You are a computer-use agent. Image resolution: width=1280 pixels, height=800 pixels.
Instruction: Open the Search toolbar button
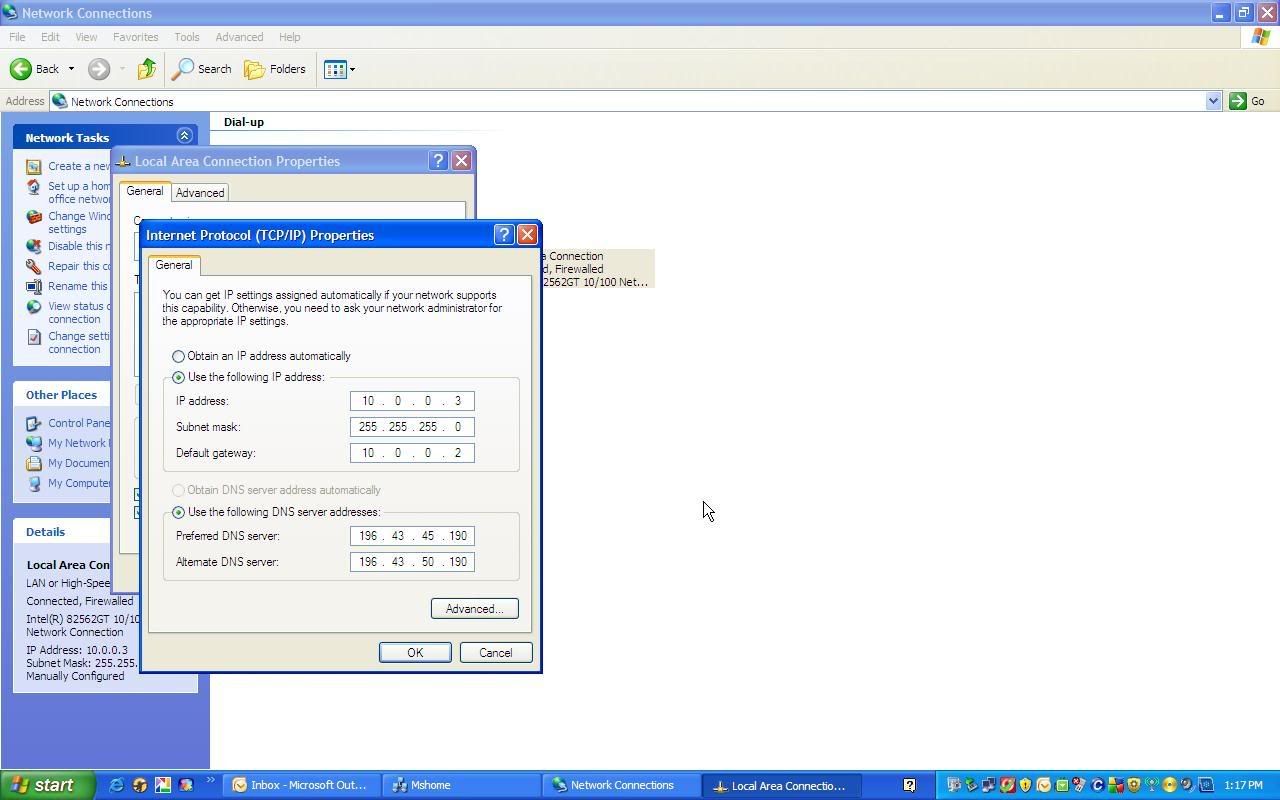coord(202,69)
